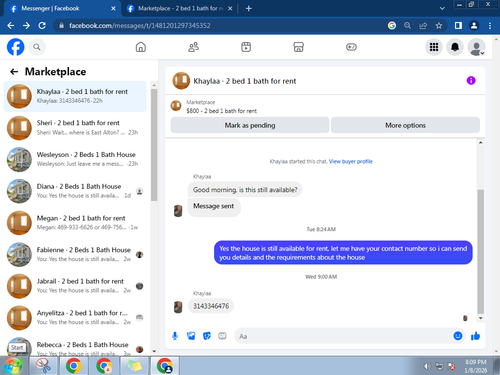Screen dimensions: 500x375
Task: Reload the page
Action: tap(42, 25)
